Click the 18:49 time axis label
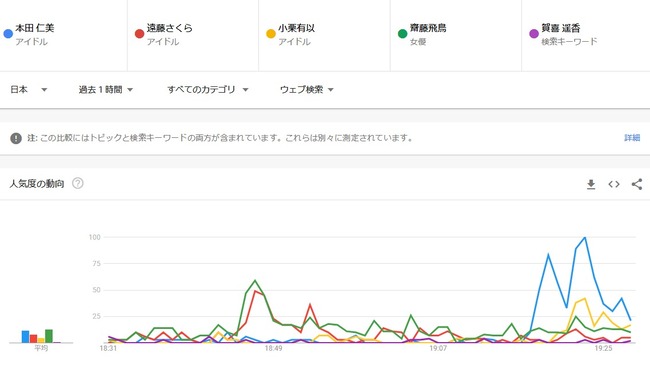The width and height of the screenshot is (650, 389). [x=273, y=348]
